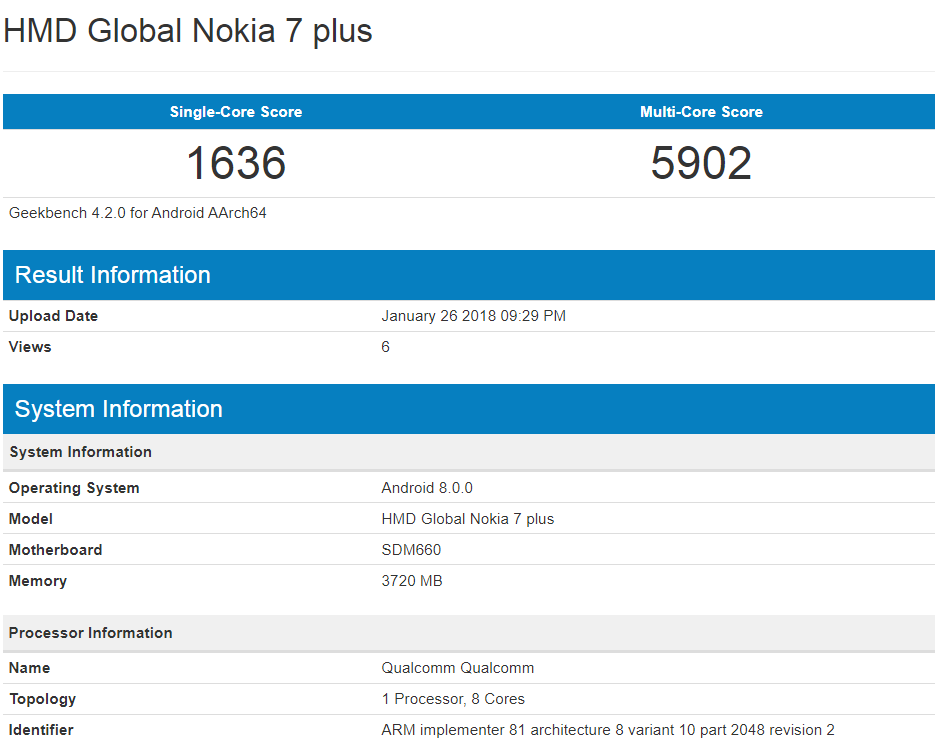Select the Topology label
Screen dimensions: 938x738
(42, 699)
